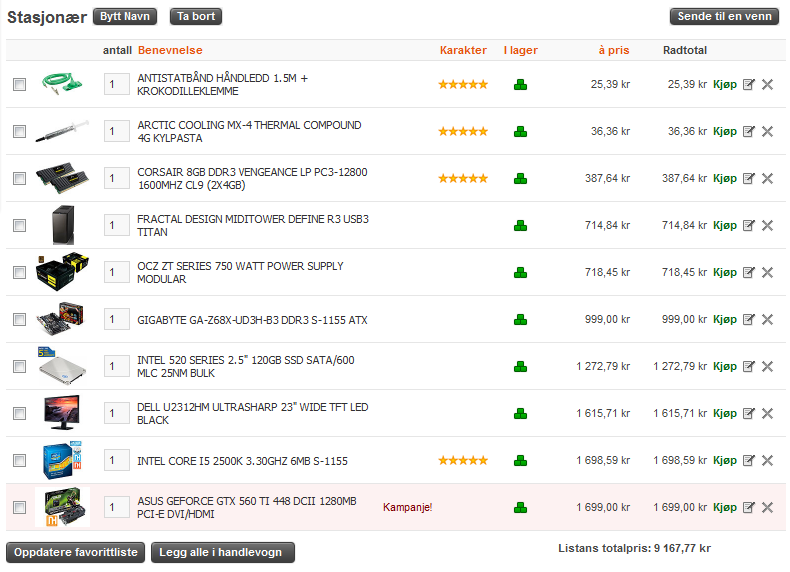Edit icon for Fractal Design Miditower row
Image resolution: width=790 pixels, height=572 pixels.
pos(749,225)
